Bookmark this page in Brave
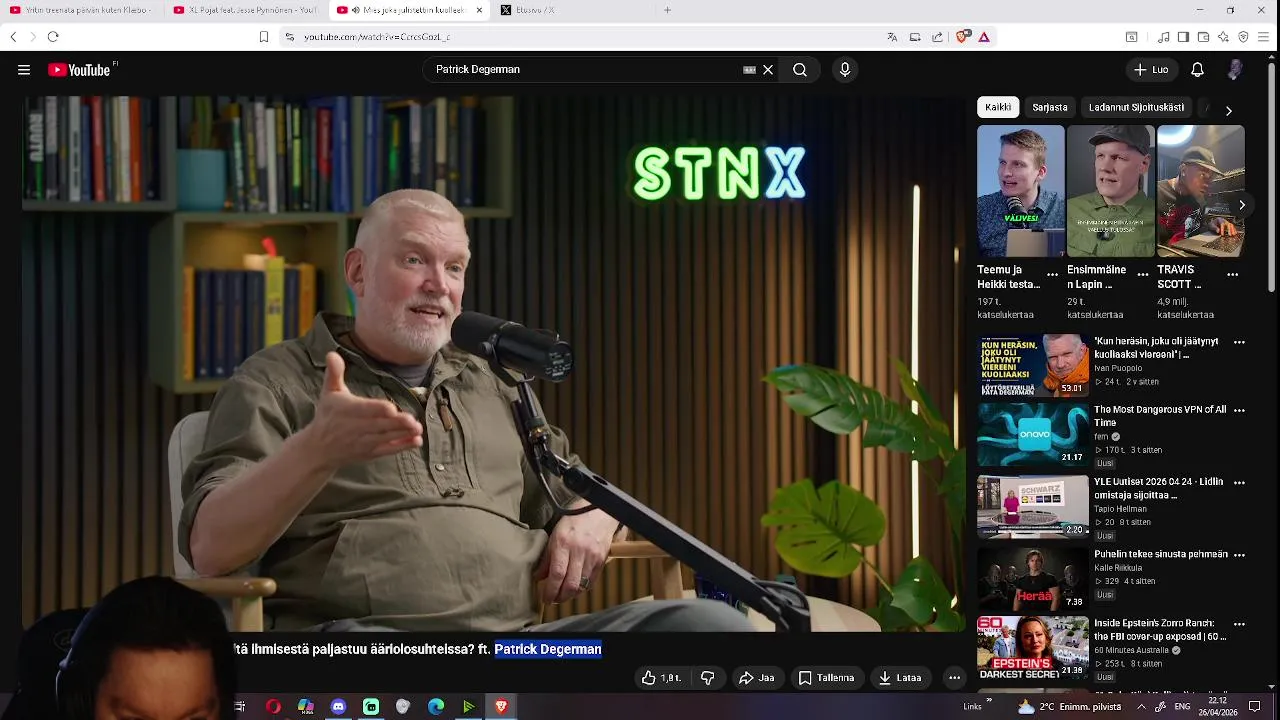1280x720 pixels. click(x=264, y=37)
